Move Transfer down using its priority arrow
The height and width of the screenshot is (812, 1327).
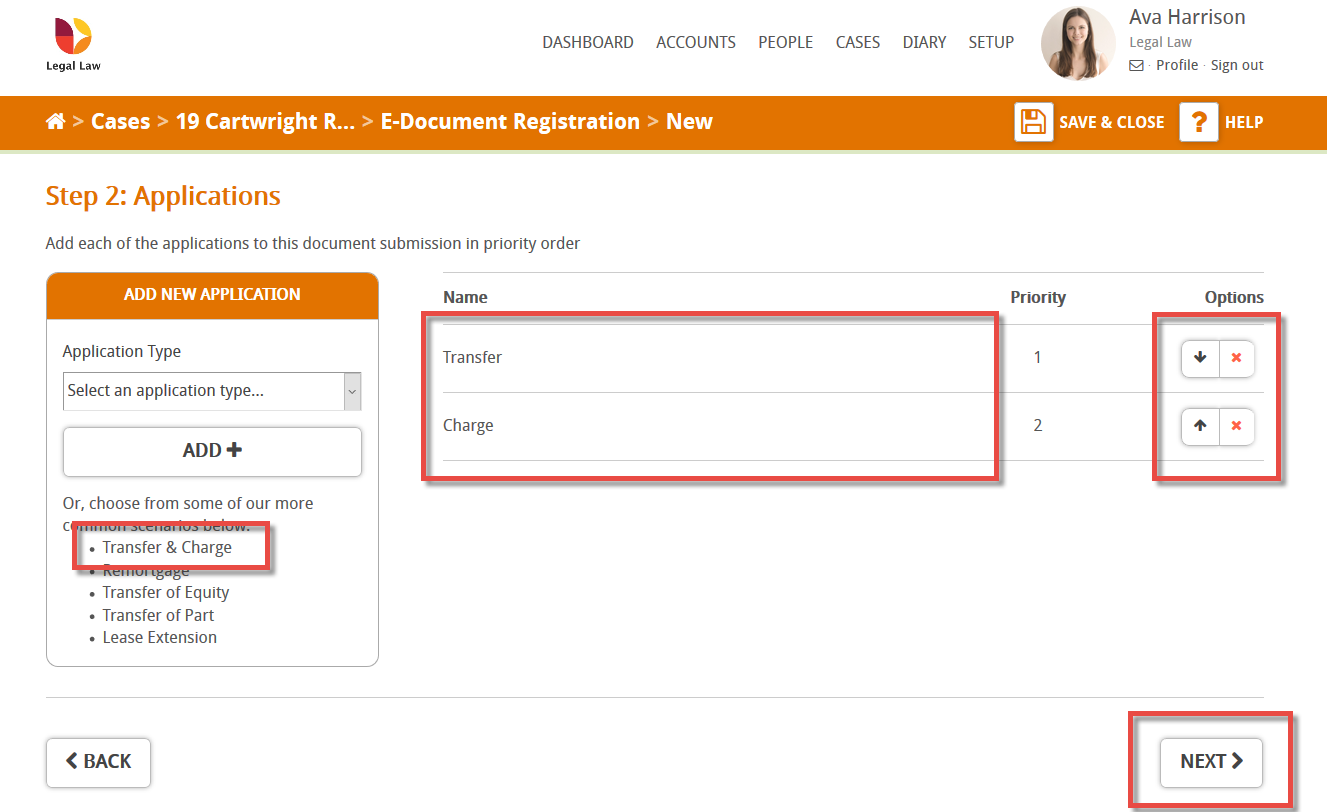[1200, 358]
